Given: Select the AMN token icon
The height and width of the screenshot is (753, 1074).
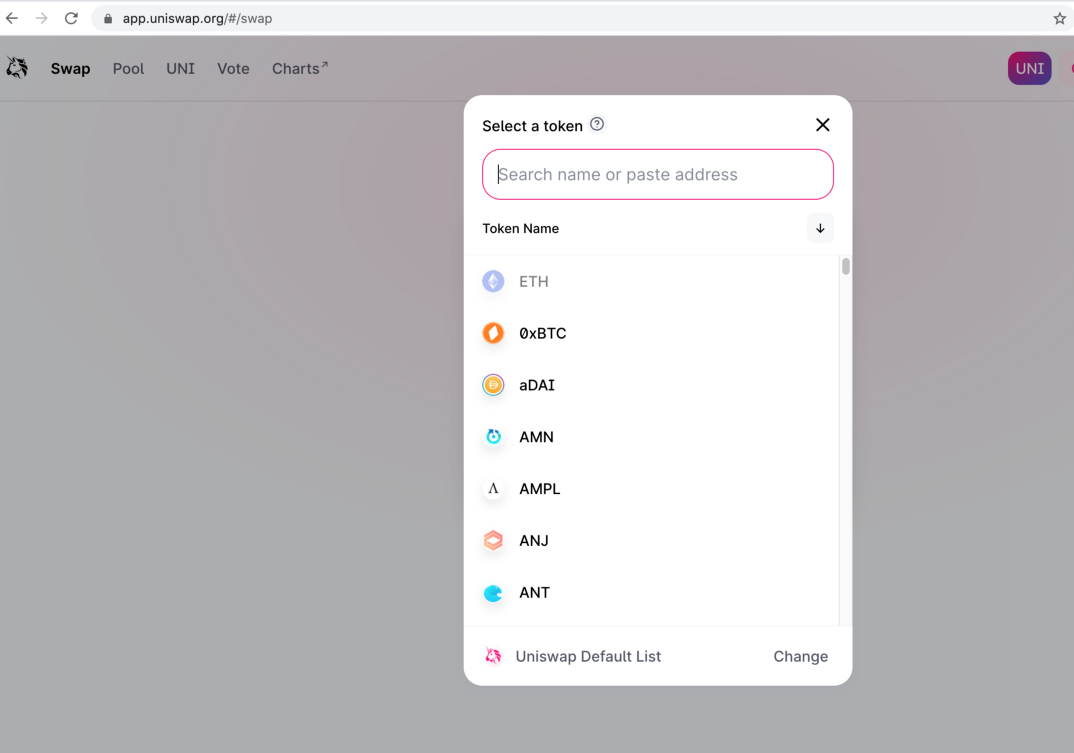Looking at the screenshot, I should [x=493, y=436].
